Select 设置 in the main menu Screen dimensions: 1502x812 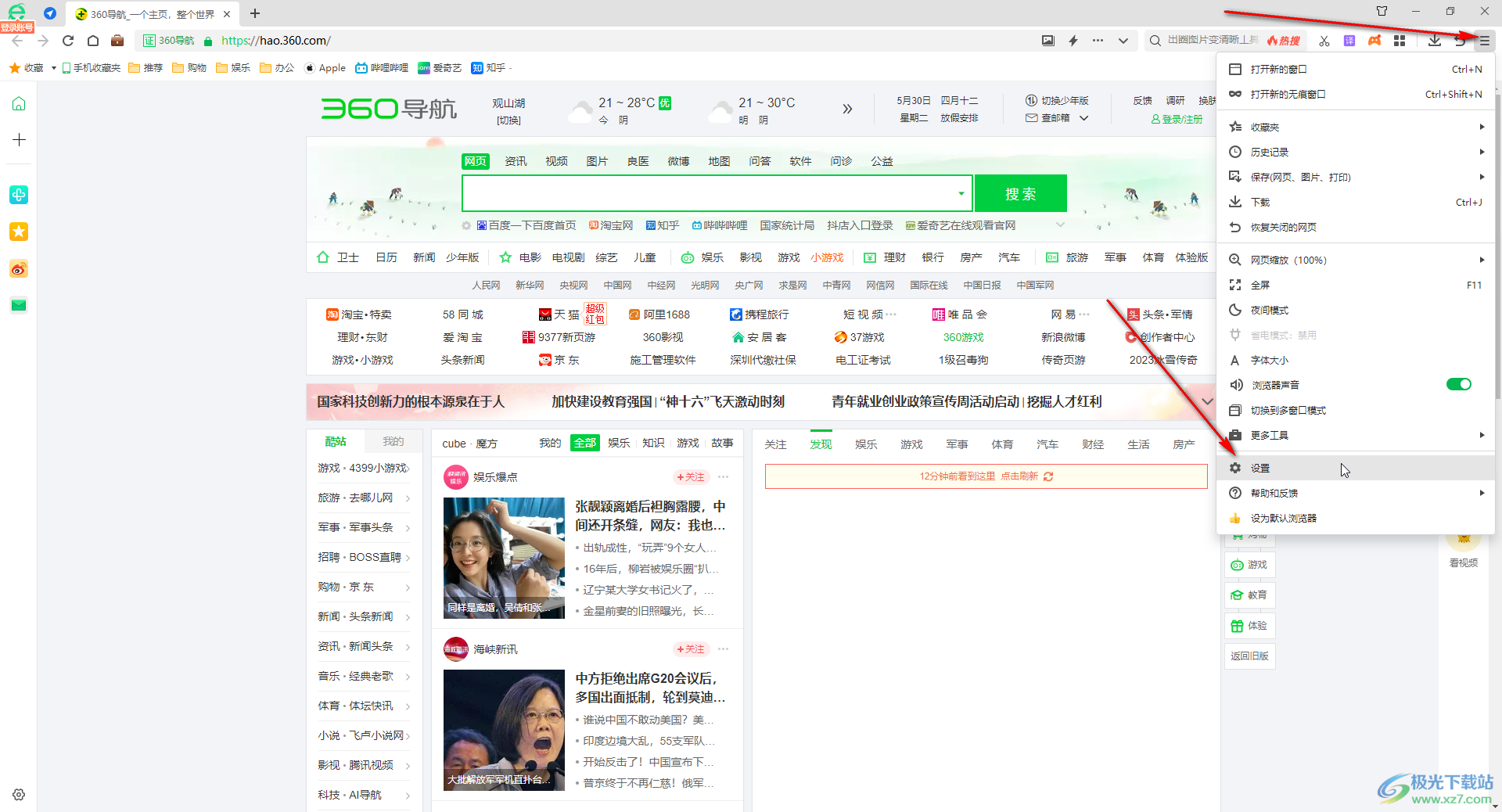pos(1356,468)
